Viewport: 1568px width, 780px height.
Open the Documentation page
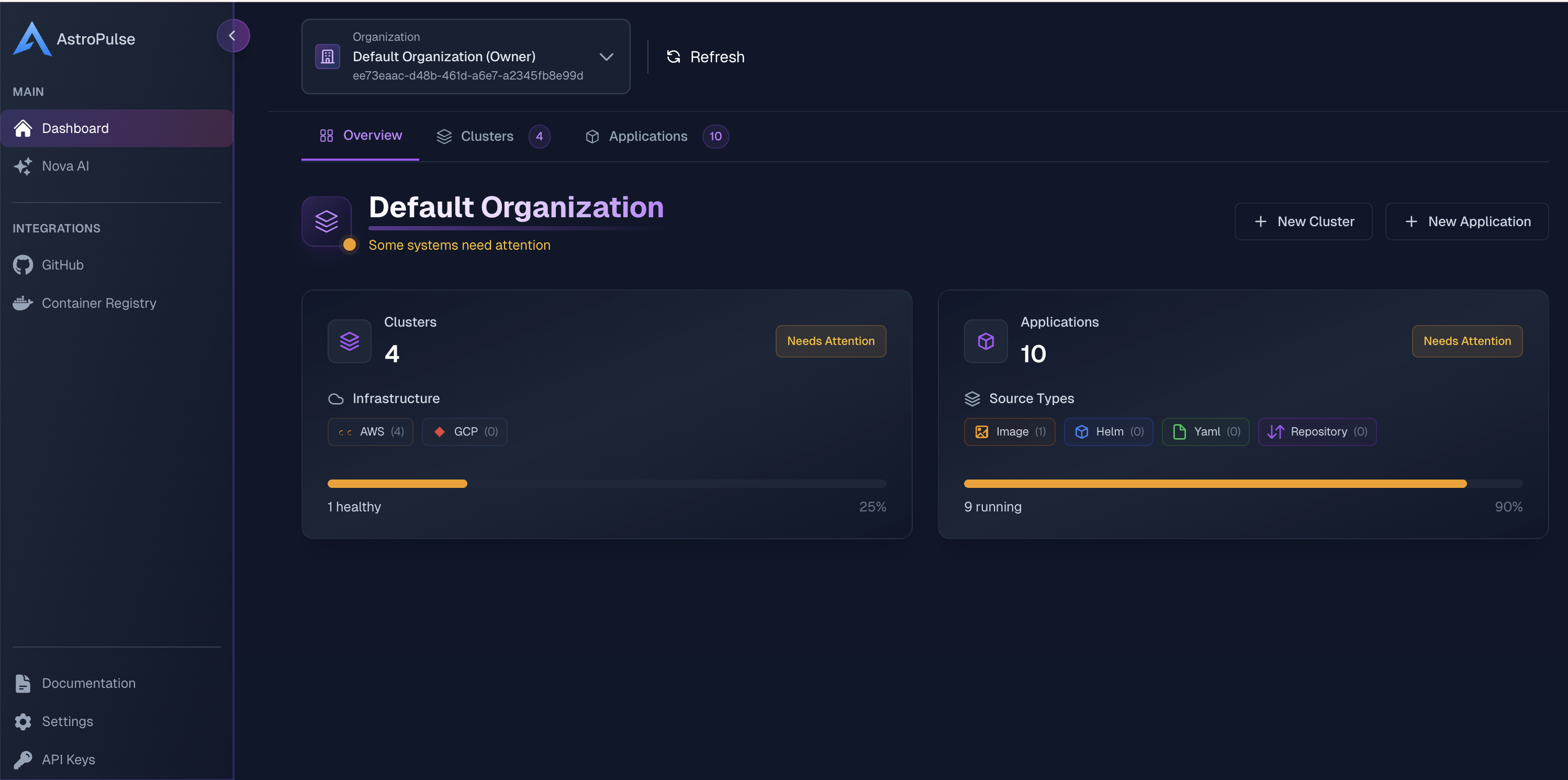click(x=88, y=683)
